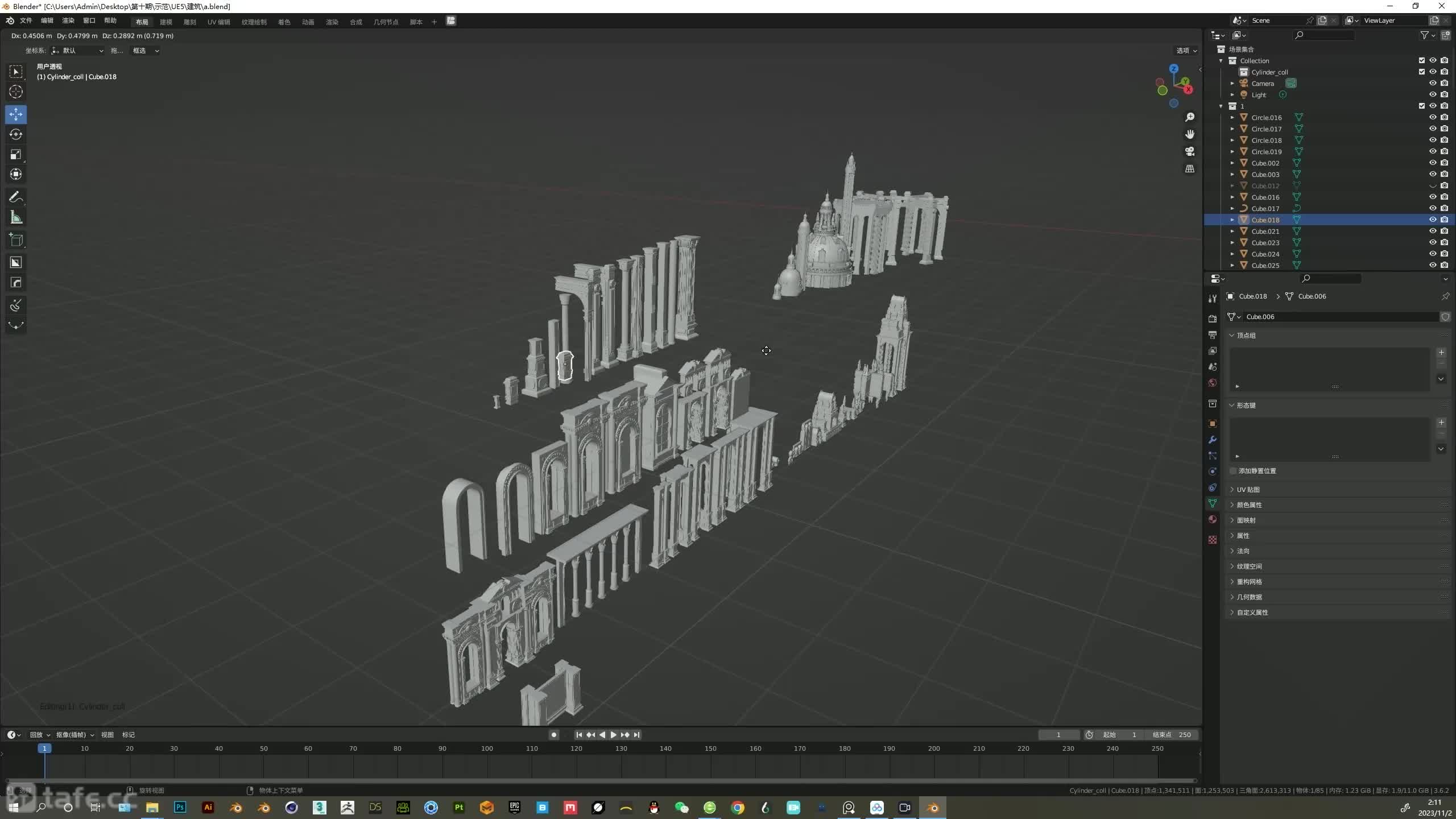Open the timeline 标记 marker menu
Viewport: 1456px width, 819px height.
[x=129, y=735]
